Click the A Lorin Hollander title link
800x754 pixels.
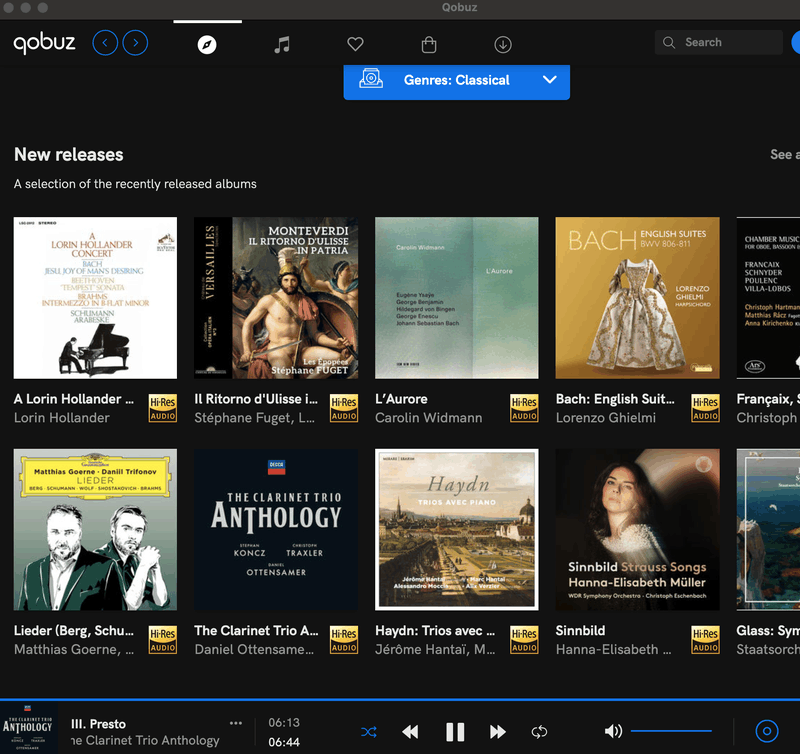(74, 399)
